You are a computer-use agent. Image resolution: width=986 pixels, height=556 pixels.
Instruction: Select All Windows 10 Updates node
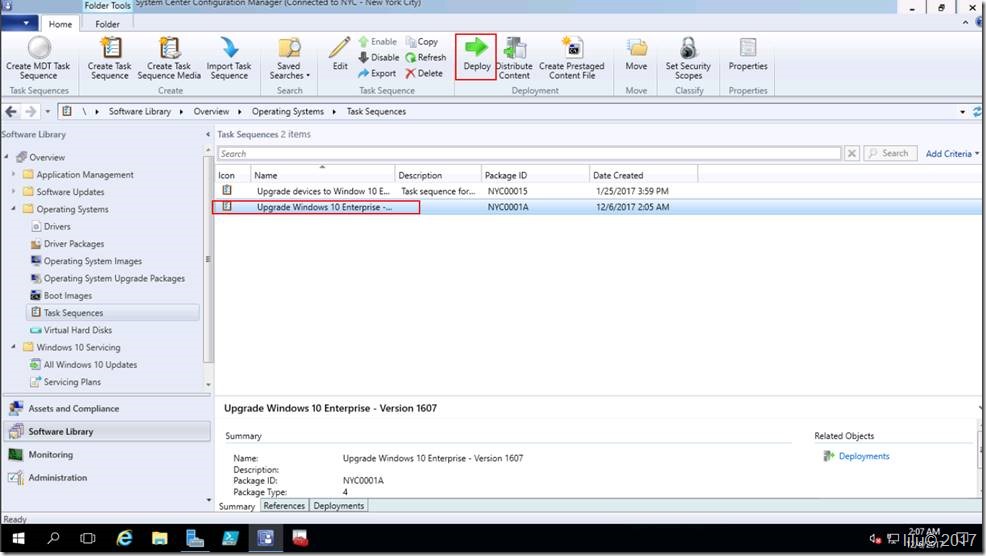click(x=90, y=365)
